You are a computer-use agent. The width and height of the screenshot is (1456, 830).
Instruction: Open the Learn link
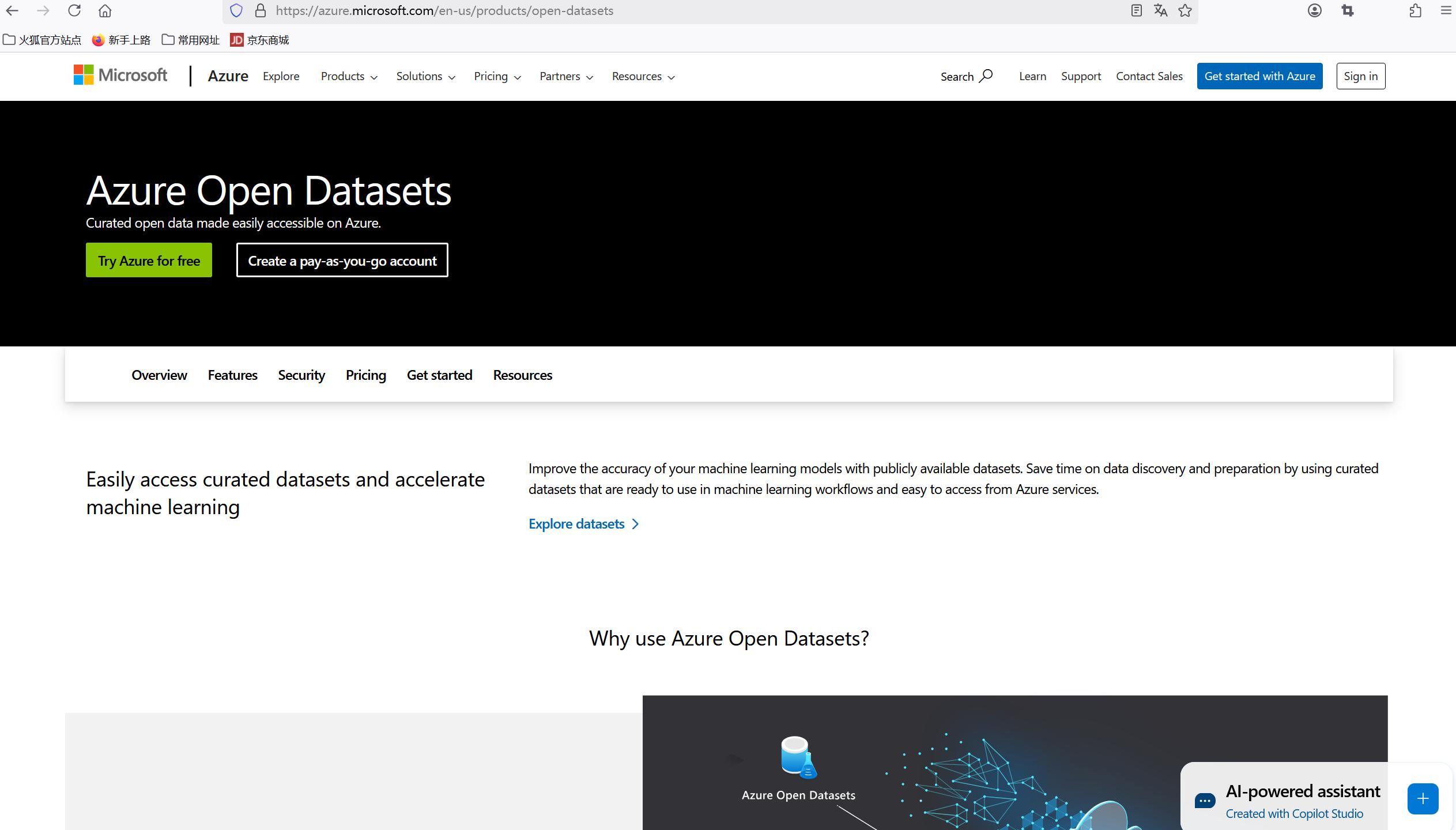coord(1032,76)
